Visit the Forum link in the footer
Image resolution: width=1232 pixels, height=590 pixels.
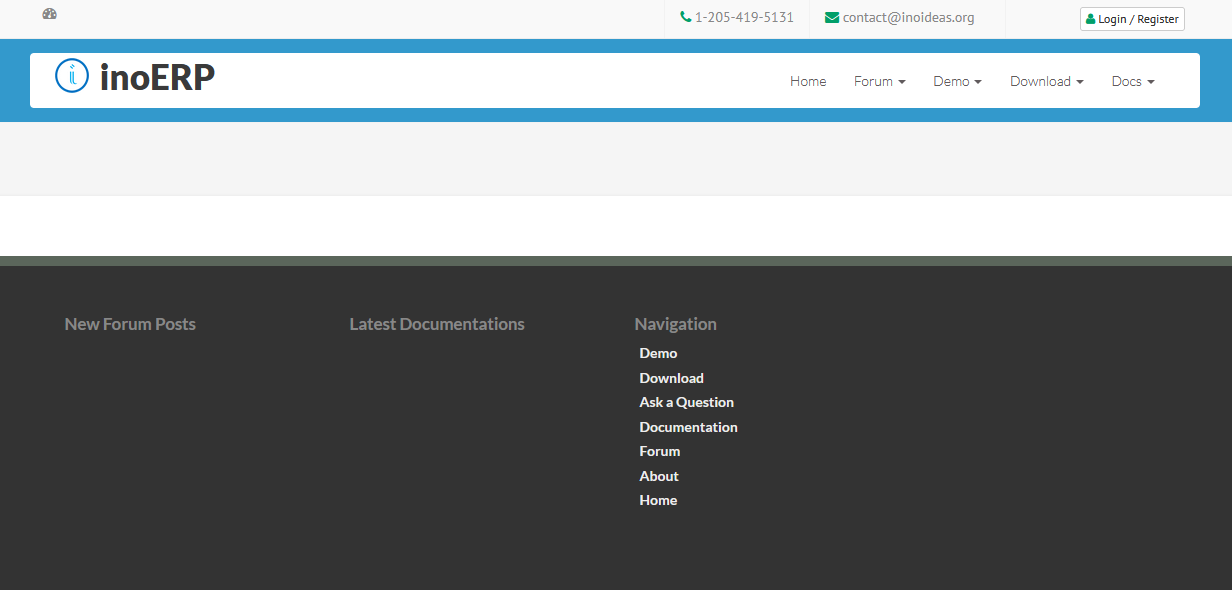pos(659,451)
